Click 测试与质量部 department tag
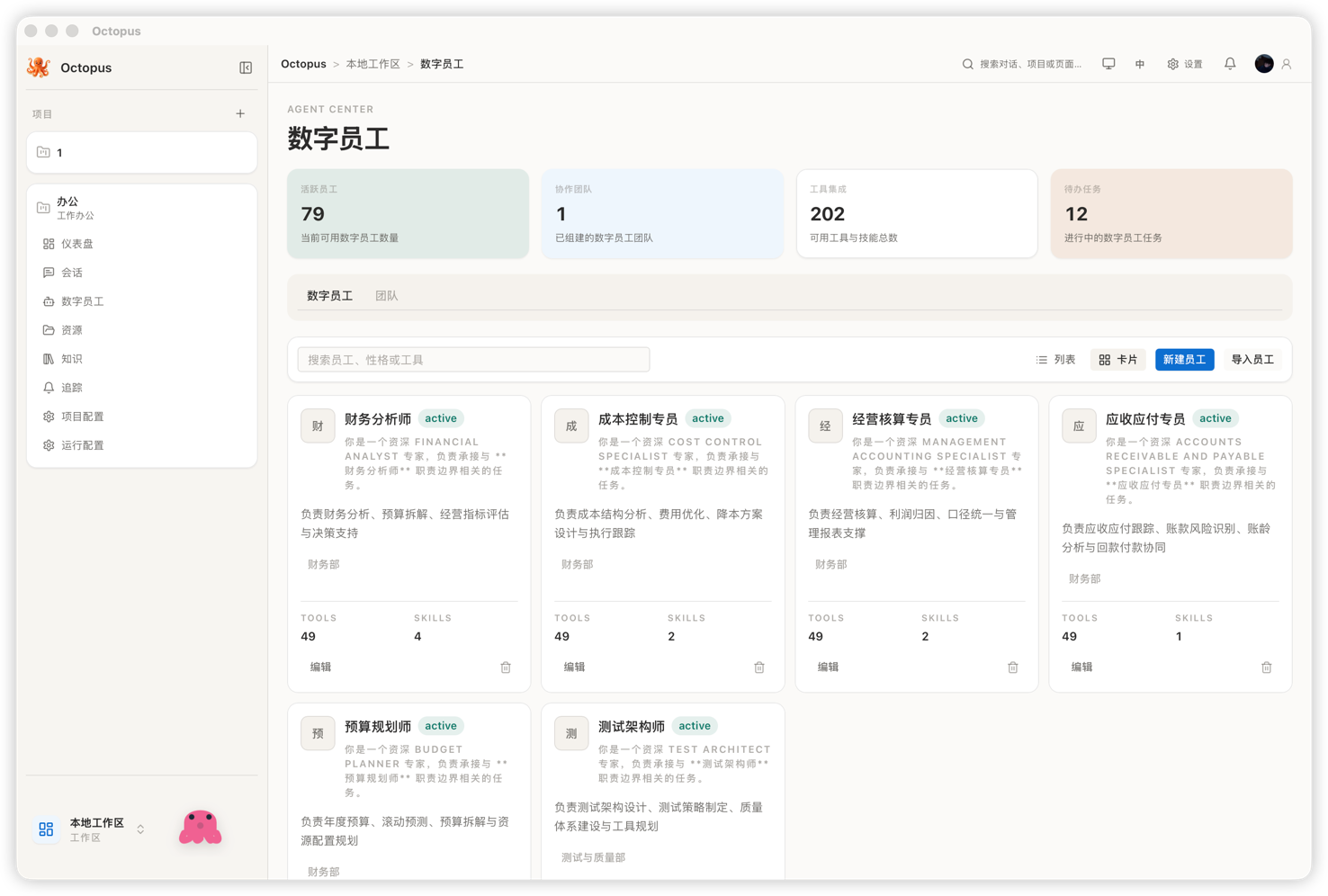Image resolution: width=1328 pixels, height=896 pixels. point(594,858)
